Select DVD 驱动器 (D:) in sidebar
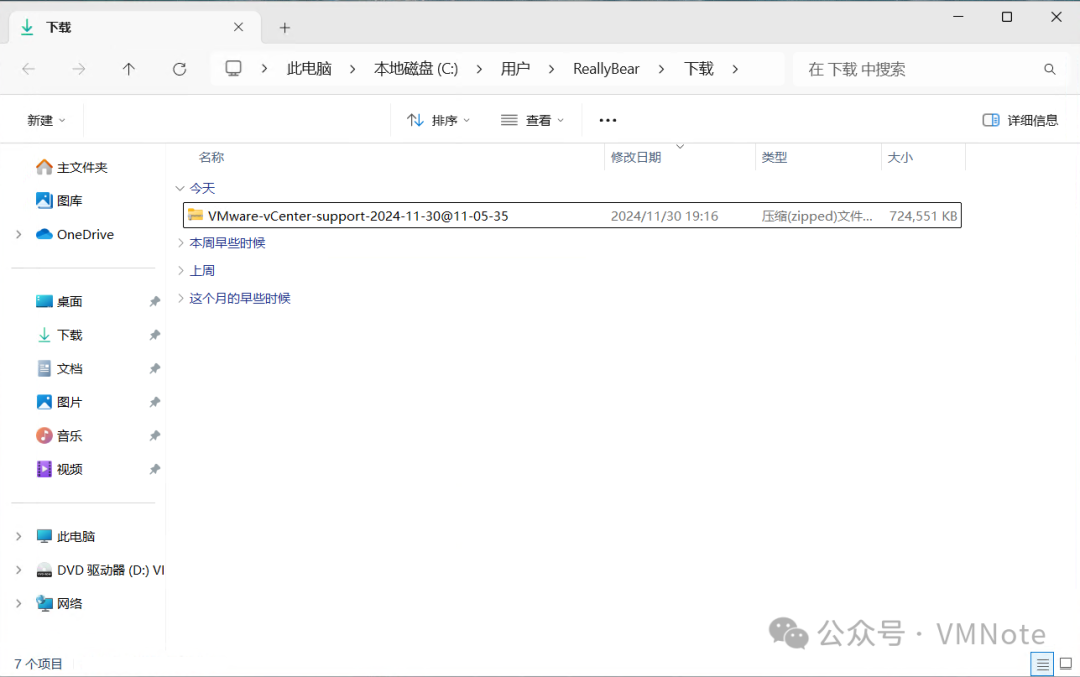Image resolution: width=1080 pixels, height=677 pixels. click(100, 570)
